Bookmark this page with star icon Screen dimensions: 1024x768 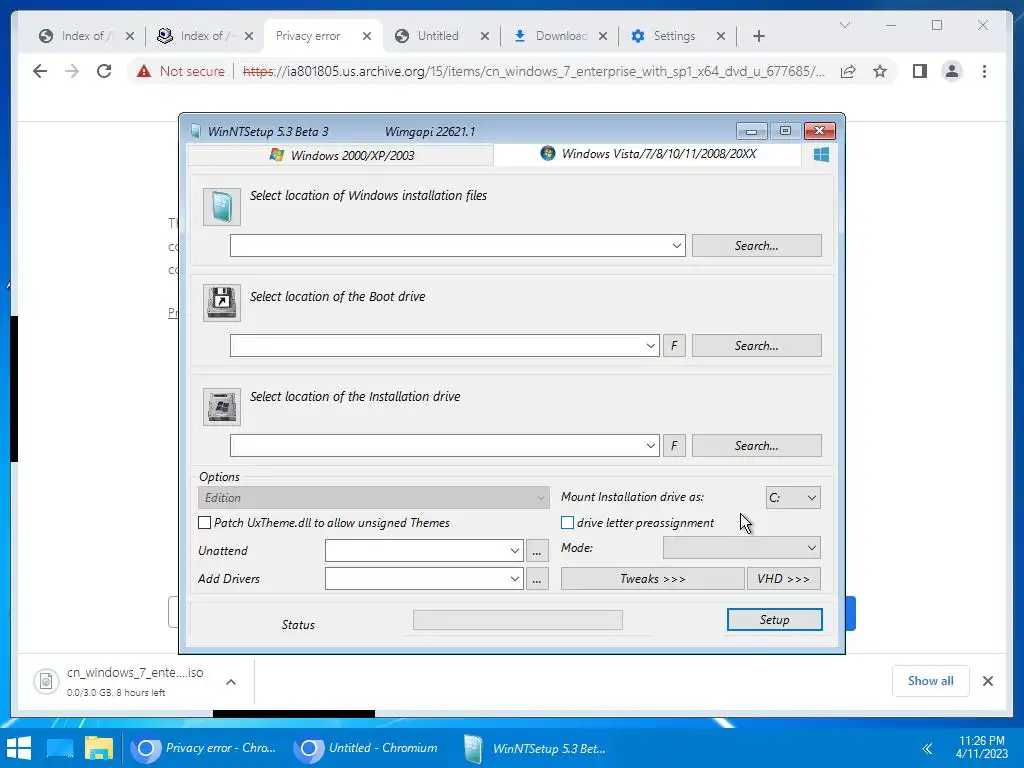(x=880, y=71)
